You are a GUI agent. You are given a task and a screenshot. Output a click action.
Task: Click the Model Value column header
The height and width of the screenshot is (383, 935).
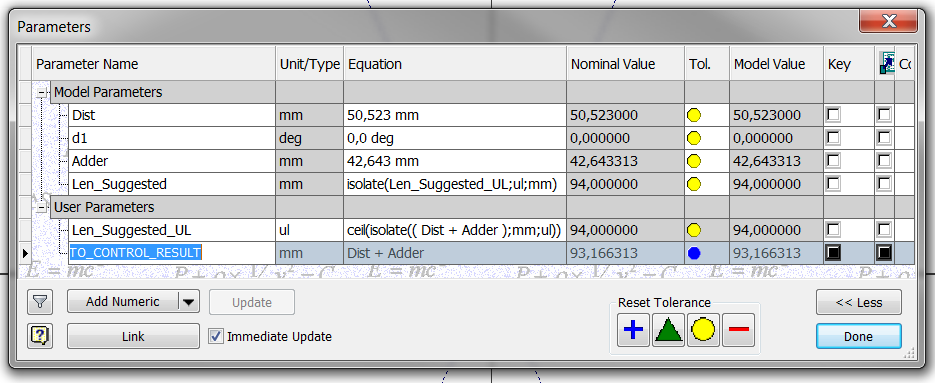[x=776, y=64]
